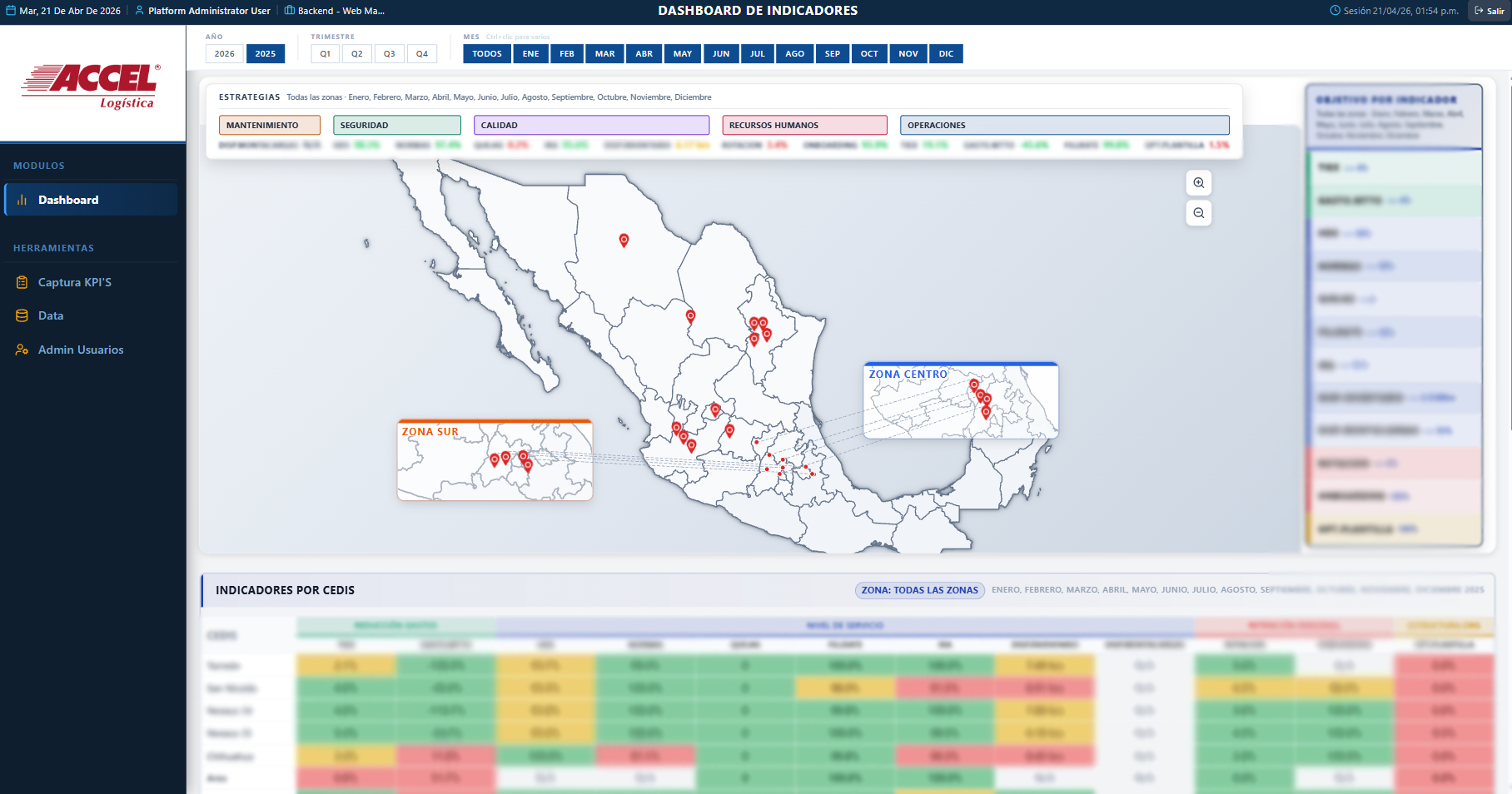The width and height of the screenshot is (1512, 794).
Task: Filter by quarter Q4
Action: 422,53
